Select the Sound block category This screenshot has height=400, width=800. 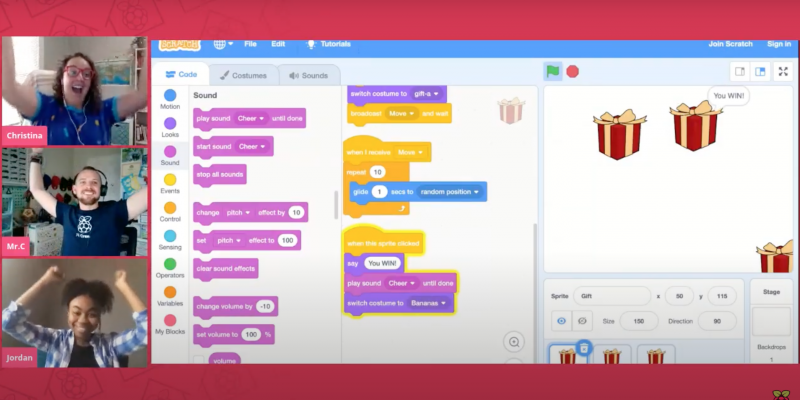170,156
